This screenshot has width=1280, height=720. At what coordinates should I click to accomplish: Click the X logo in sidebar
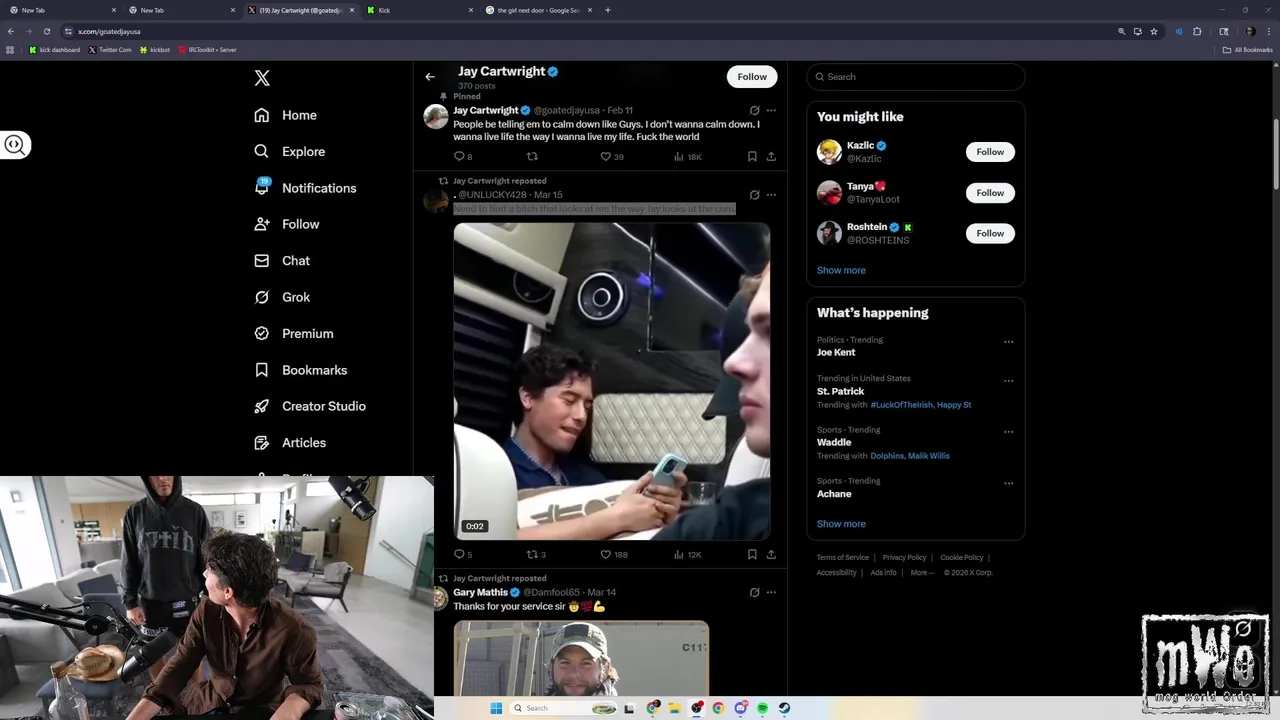click(262, 78)
